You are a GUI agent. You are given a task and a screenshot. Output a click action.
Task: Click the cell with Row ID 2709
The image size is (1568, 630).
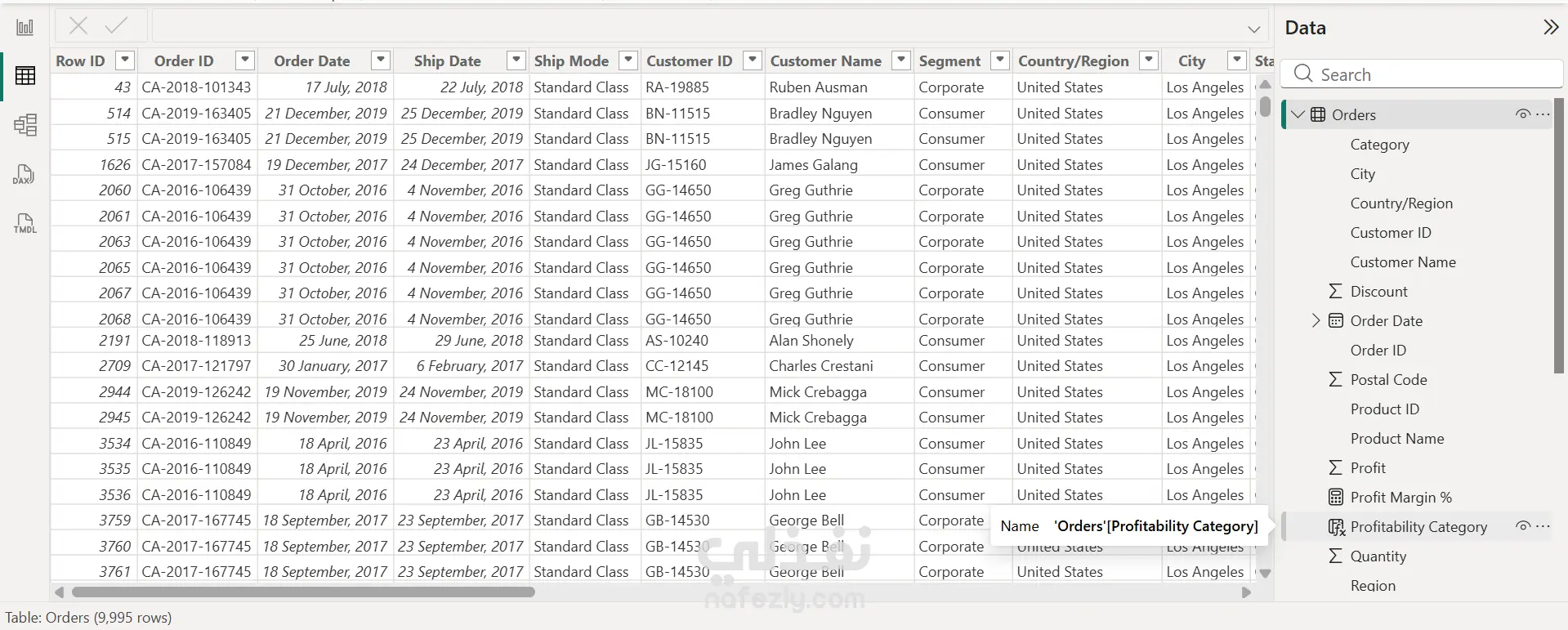tap(94, 366)
